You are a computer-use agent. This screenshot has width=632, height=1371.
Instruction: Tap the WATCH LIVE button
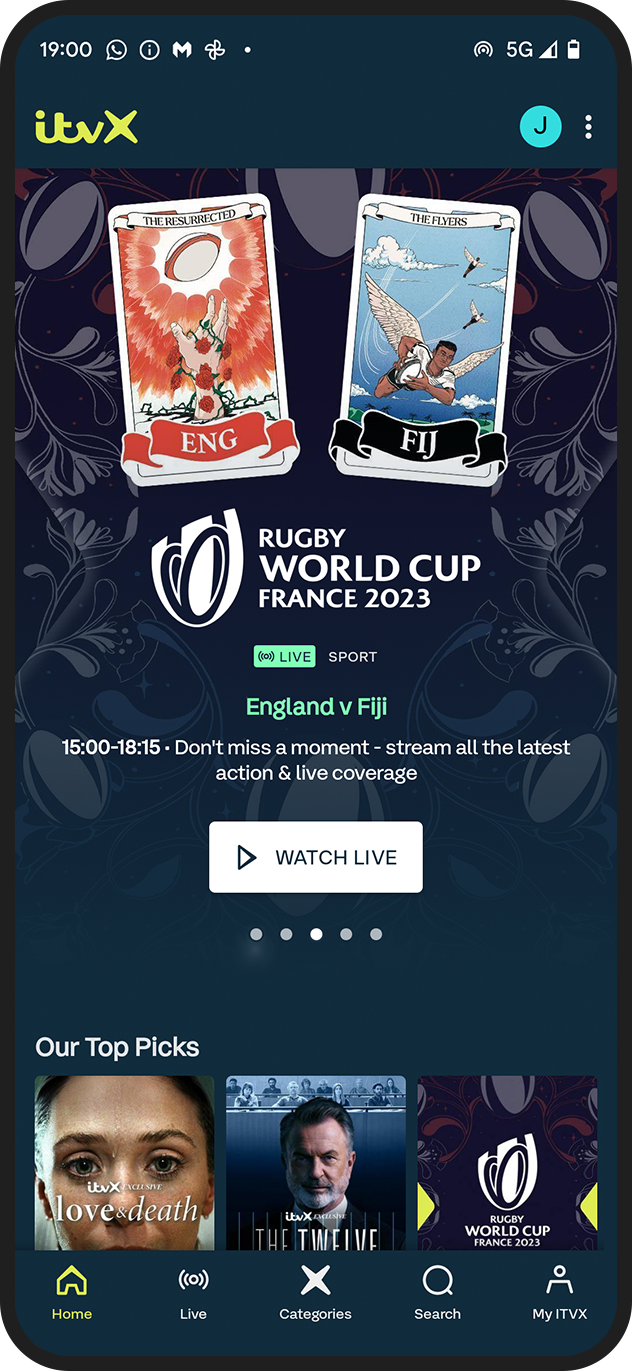tap(316, 857)
